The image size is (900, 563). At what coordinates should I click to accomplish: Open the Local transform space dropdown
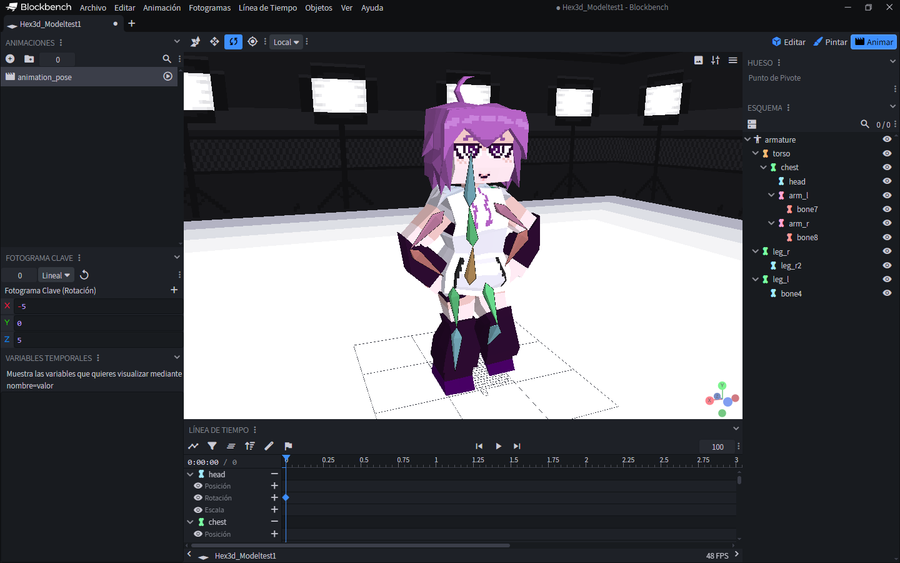pyautogui.click(x=286, y=42)
